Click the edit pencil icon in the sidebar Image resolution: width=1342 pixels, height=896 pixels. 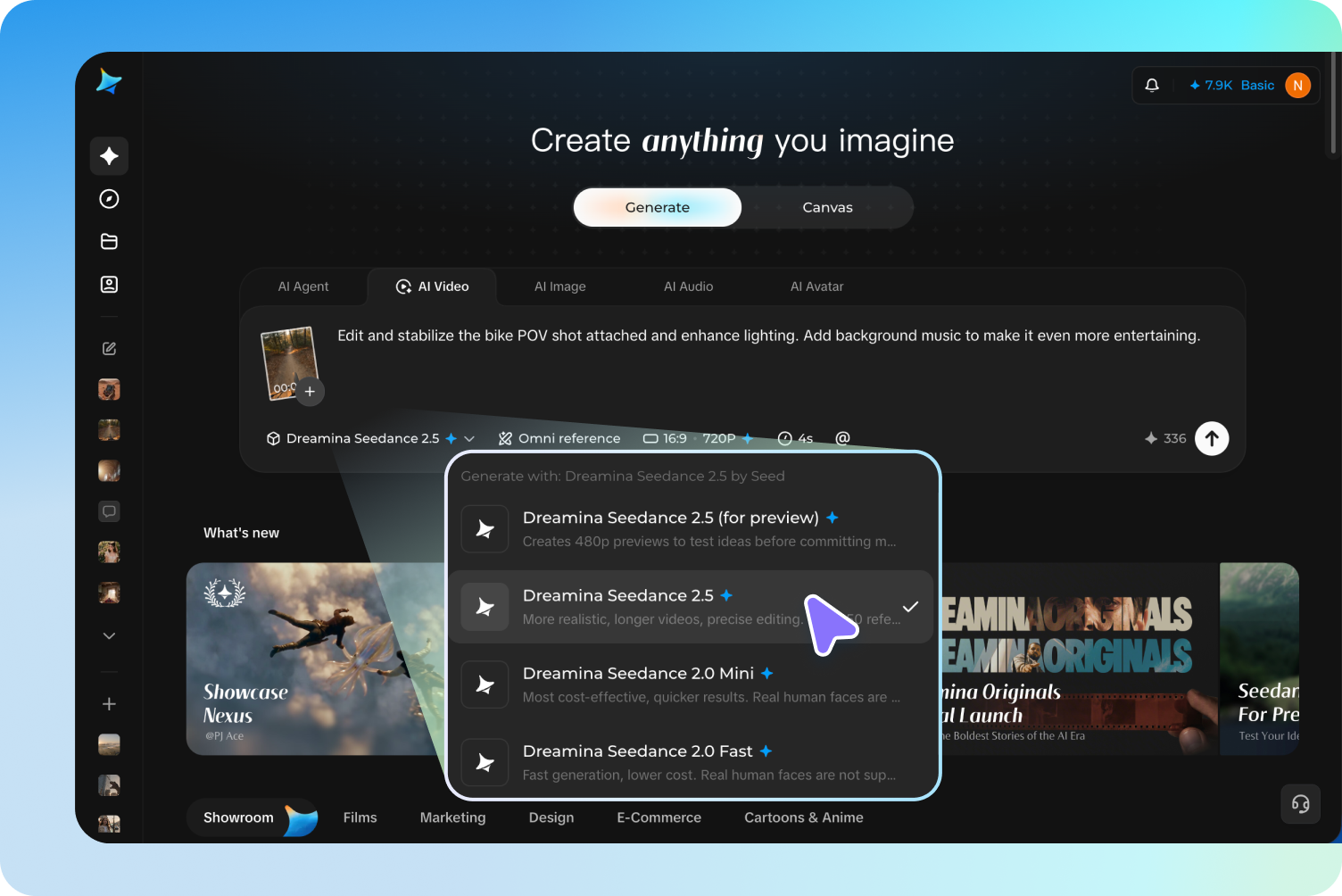[109, 349]
